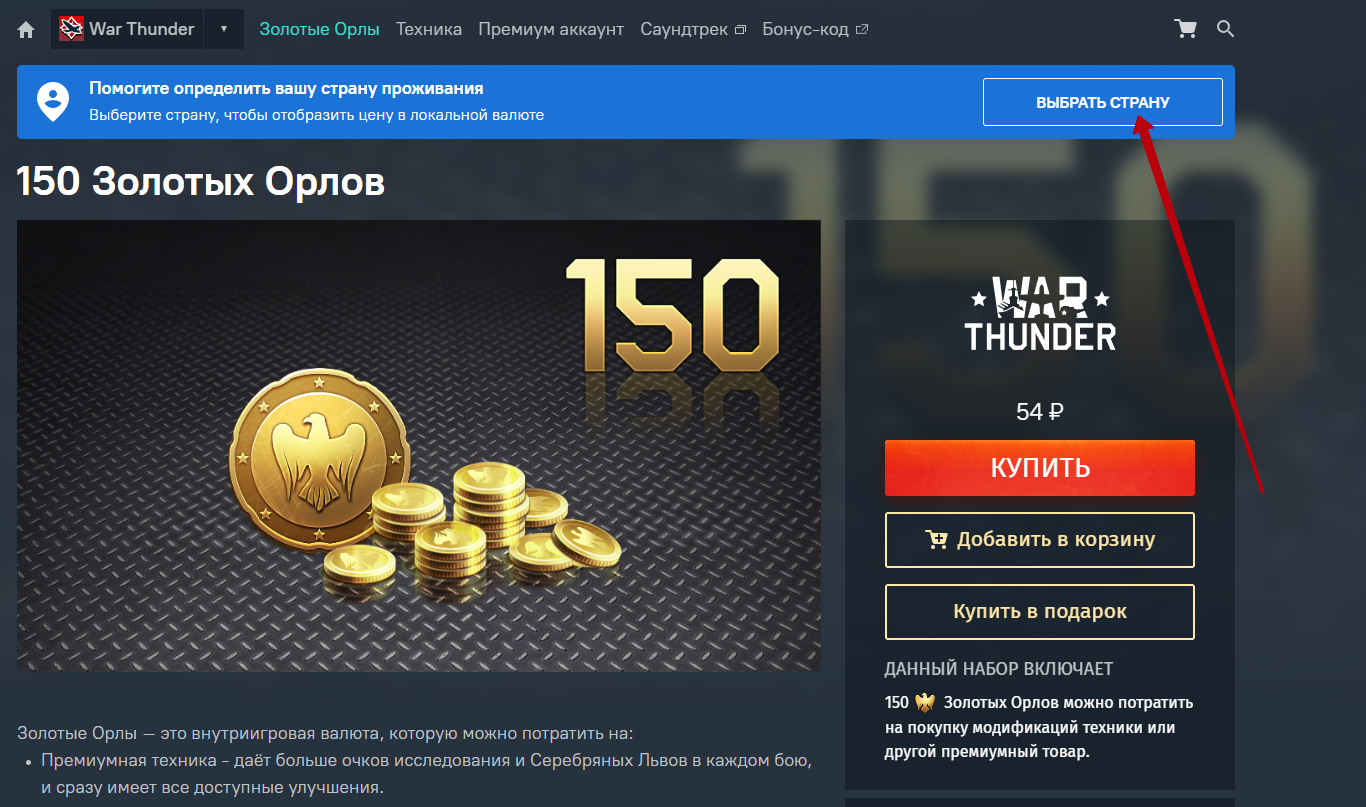Click Купить в подарок button
1366x807 pixels.
[x=1040, y=612]
